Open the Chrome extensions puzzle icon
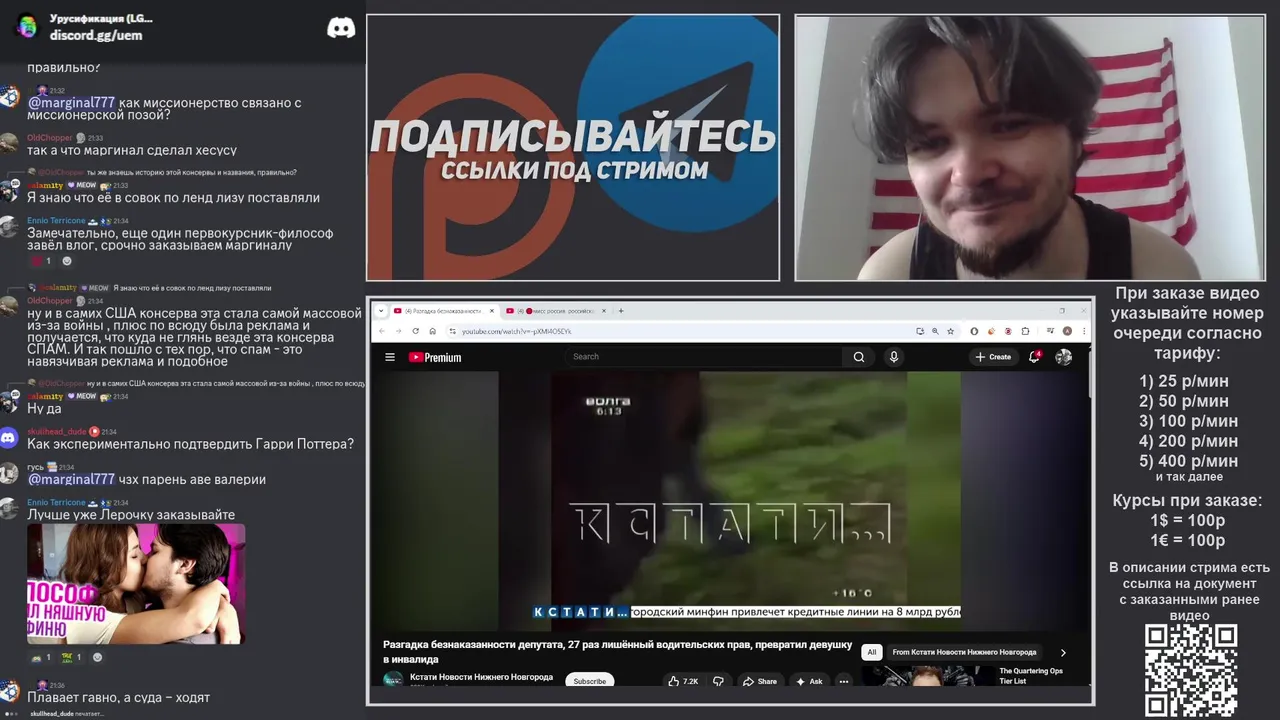1280x720 pixels. click(x=1026, y=331)
